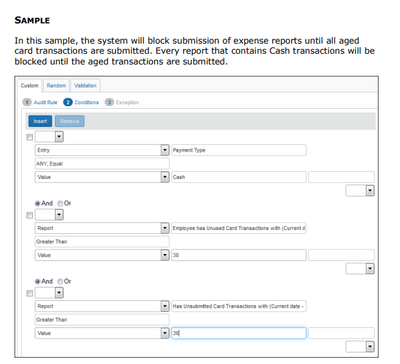Click the Cash value field

coord(239,177)
